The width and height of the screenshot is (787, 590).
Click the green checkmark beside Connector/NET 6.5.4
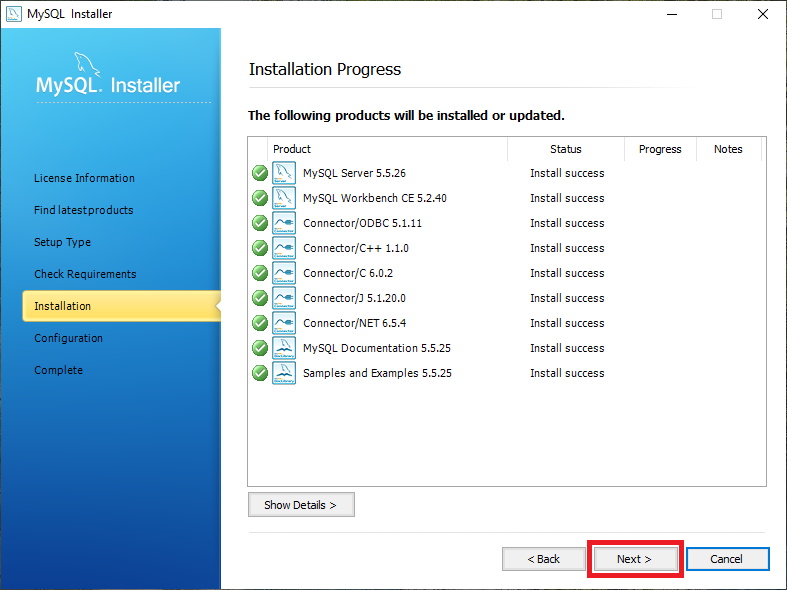pos(259,323)
